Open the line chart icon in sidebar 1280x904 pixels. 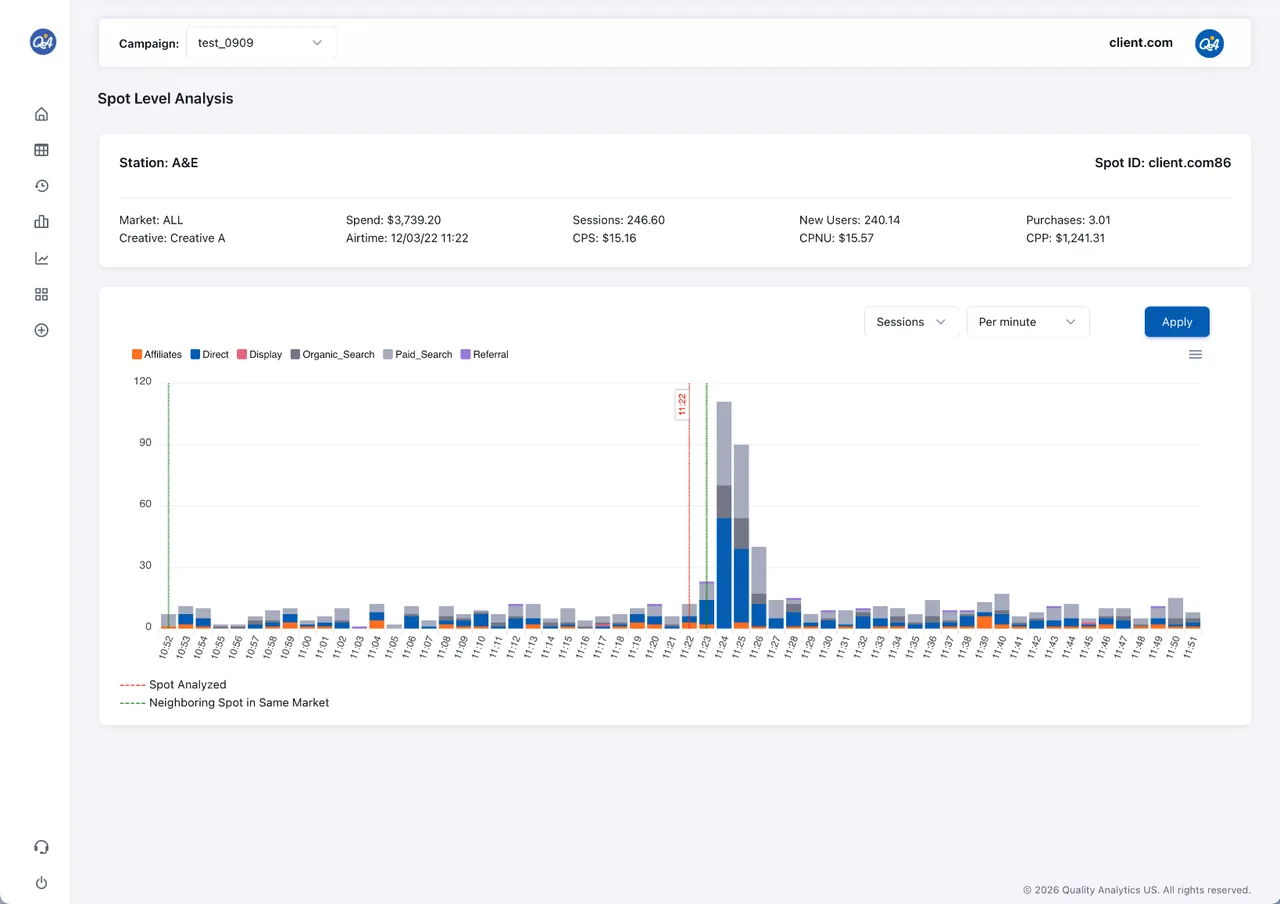pyautogui.click(x=41, y=258)
